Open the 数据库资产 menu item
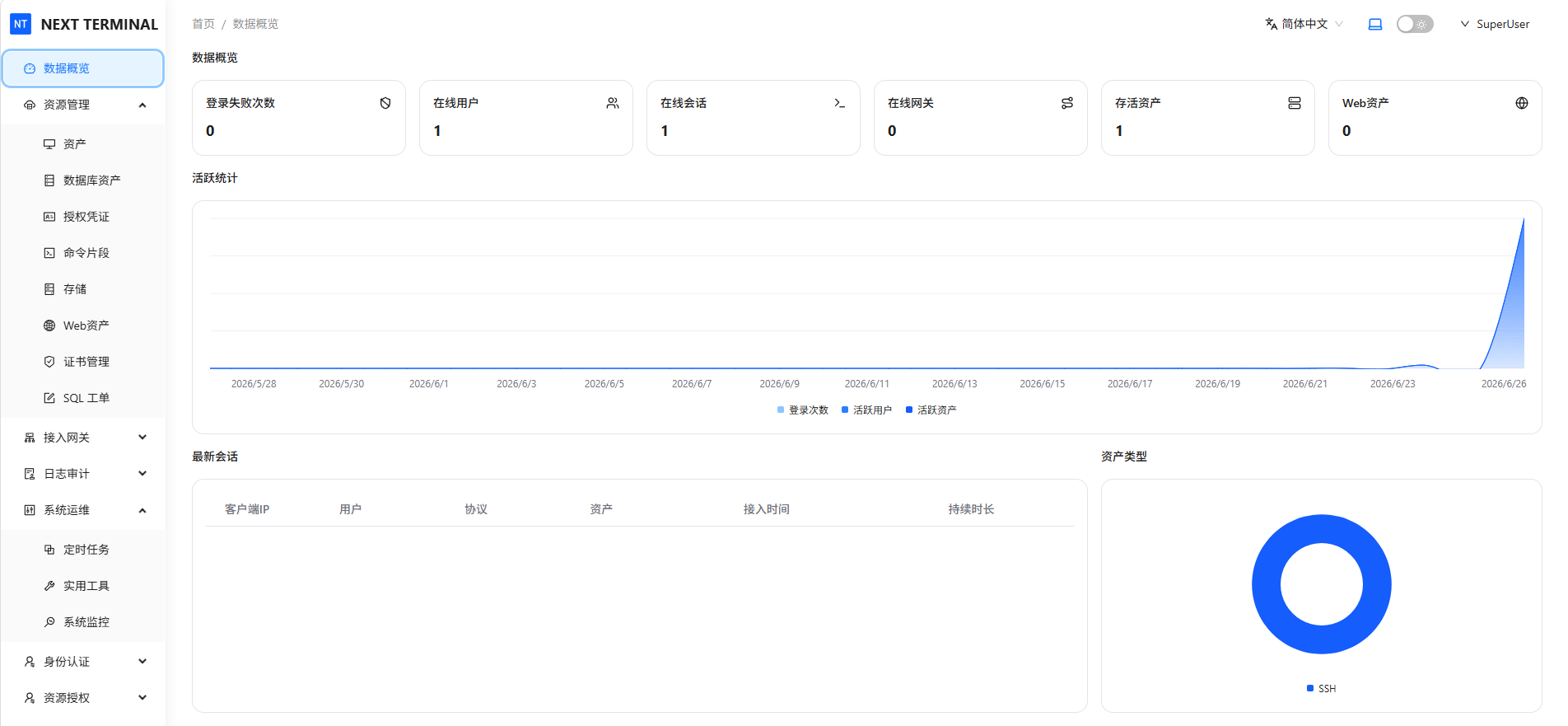 tap(83, 180)
